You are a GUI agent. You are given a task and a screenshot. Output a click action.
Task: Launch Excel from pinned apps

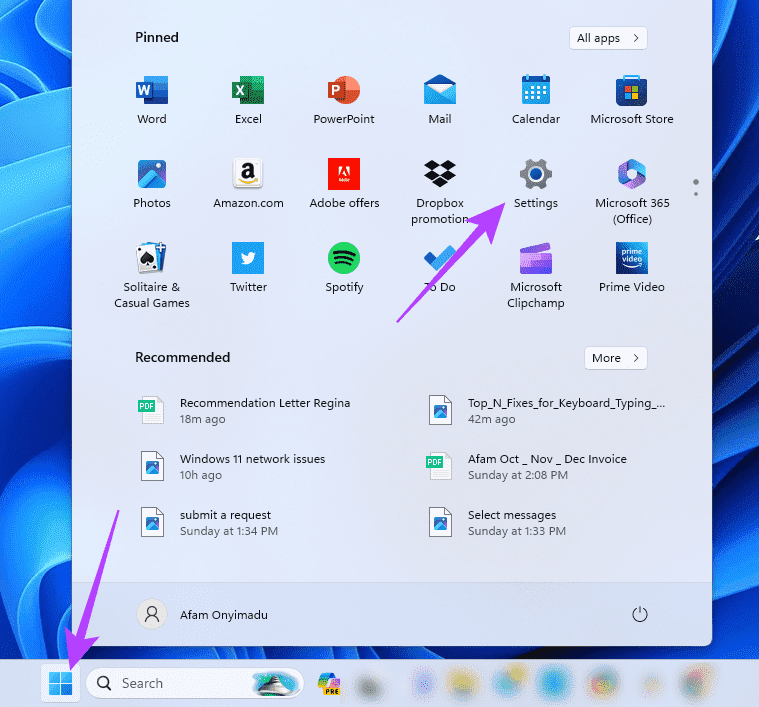click(x=248, y=100)
